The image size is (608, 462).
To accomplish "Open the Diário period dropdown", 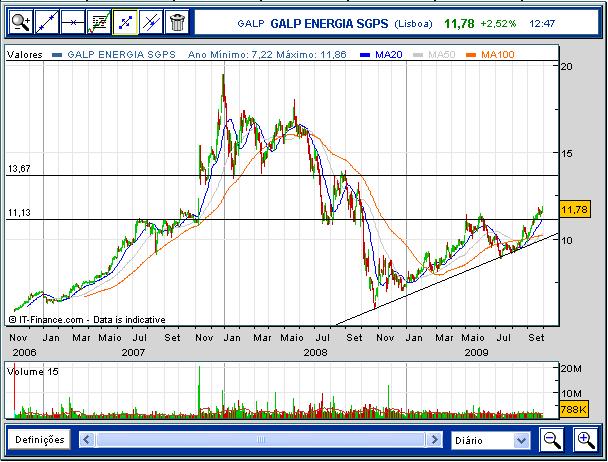I will pyautogui.click(x=491, y=440).
